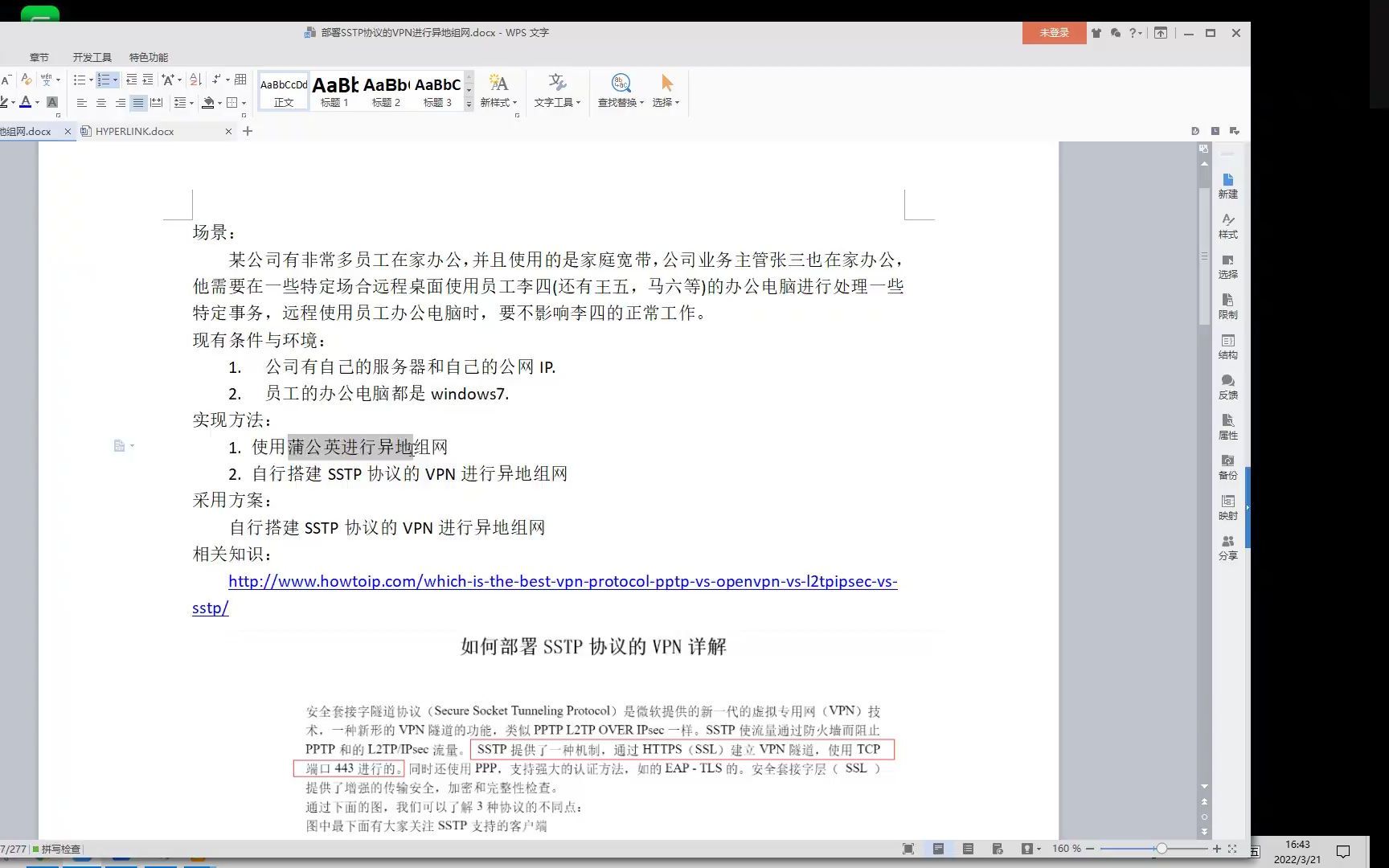The height and width of the screenshot is (868, 1389).
Task: Toggle numbered list formatting
Action: click(x=103, y=80)
